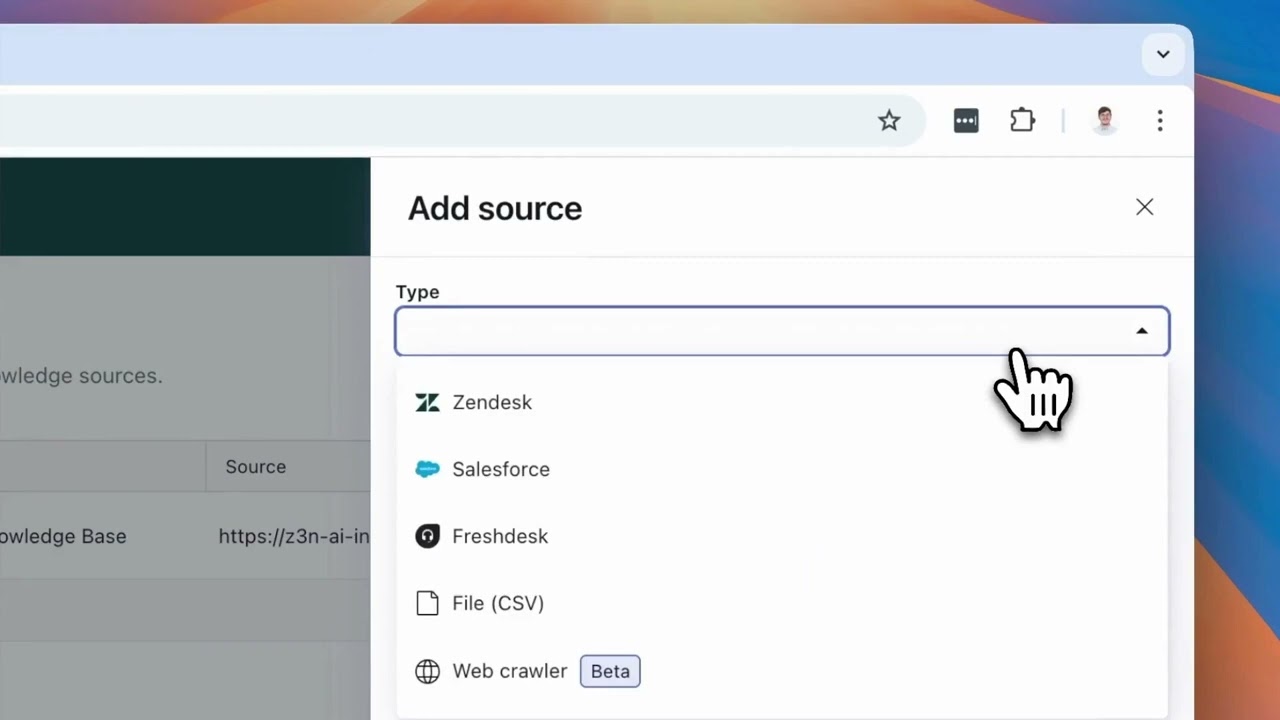Click the Source column header
Image resolution: width=1280 pixels, height=720 pixels.
(256, 467)
